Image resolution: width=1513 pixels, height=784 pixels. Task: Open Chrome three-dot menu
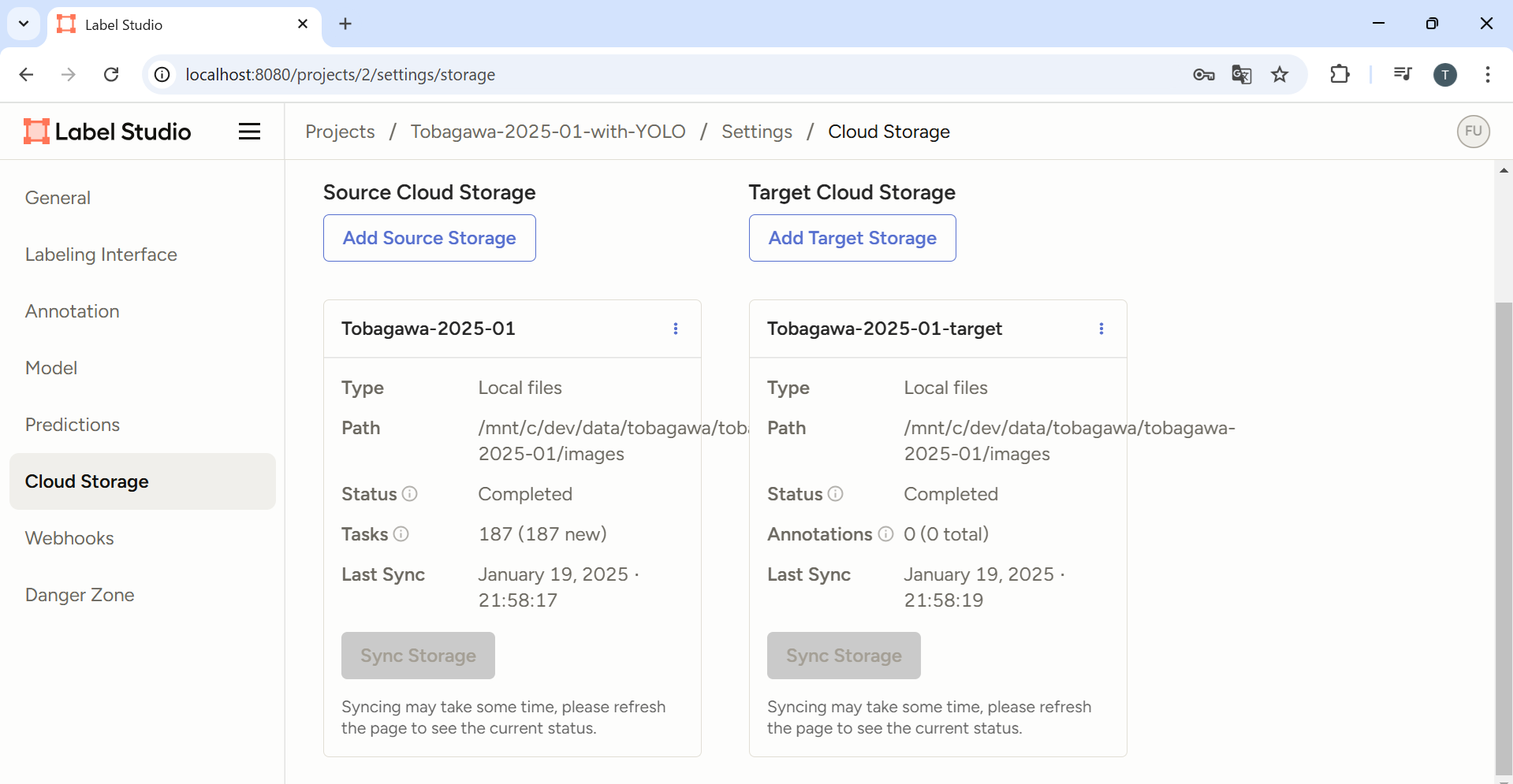[1487, 74]
